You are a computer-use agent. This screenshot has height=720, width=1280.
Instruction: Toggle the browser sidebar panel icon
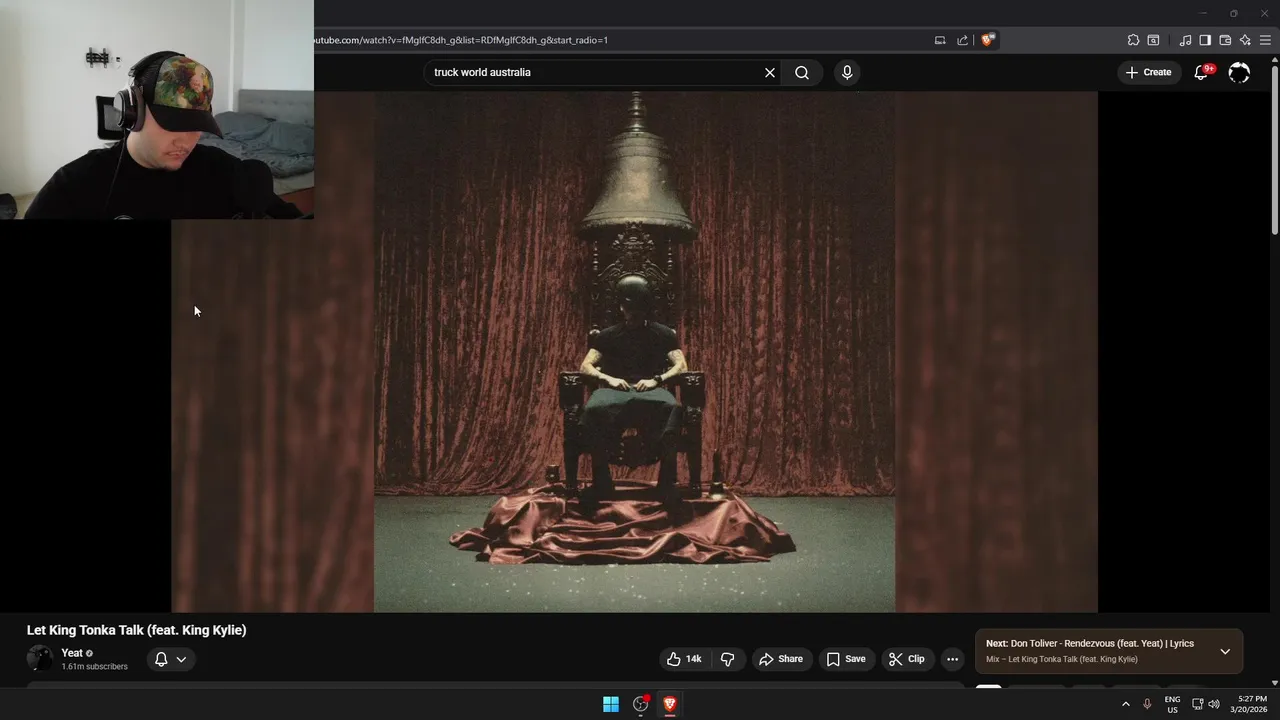tap(1205, 40)
